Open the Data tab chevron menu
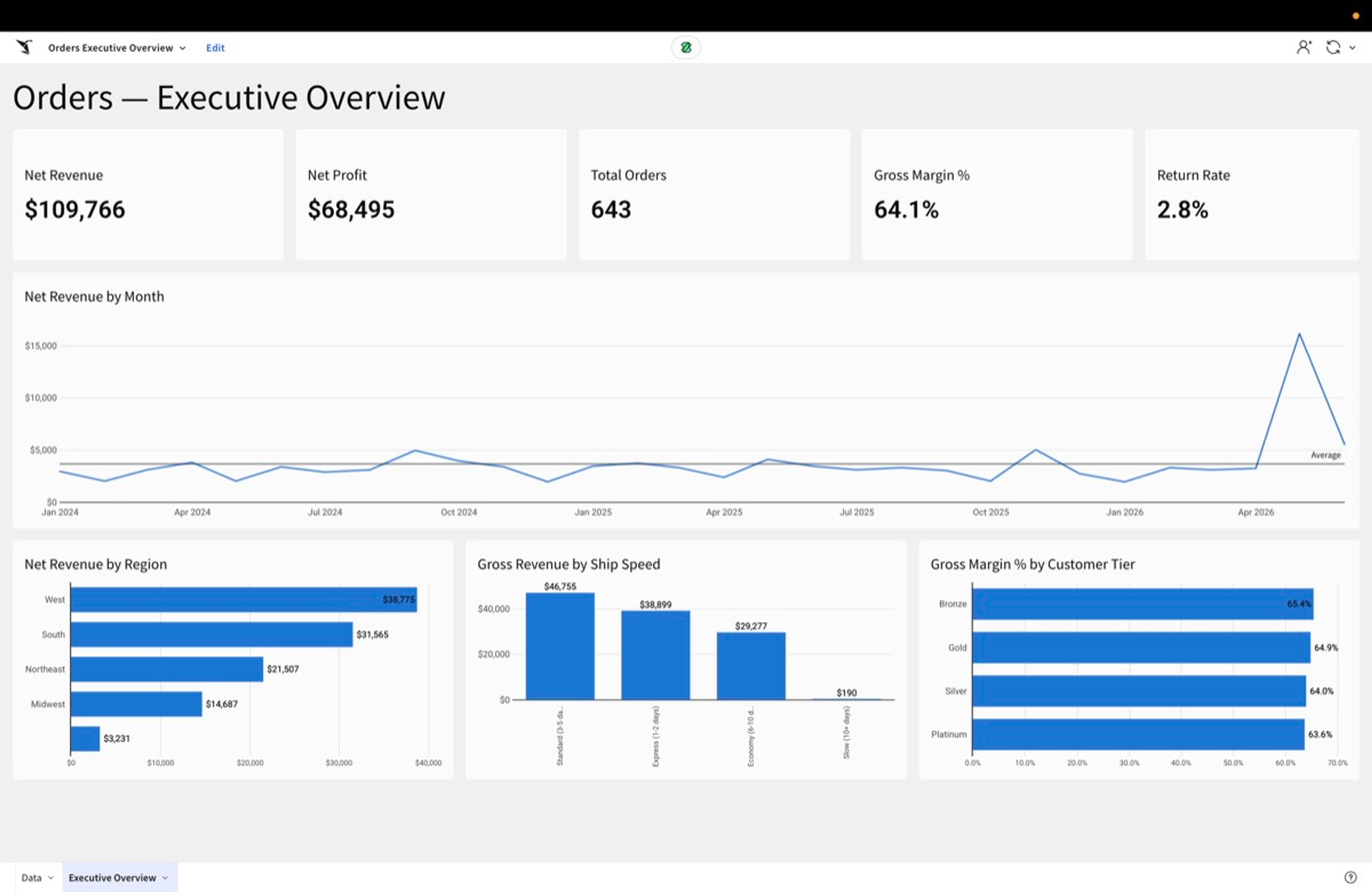The height and width of the screenshot is (892, 1372). 51,878
